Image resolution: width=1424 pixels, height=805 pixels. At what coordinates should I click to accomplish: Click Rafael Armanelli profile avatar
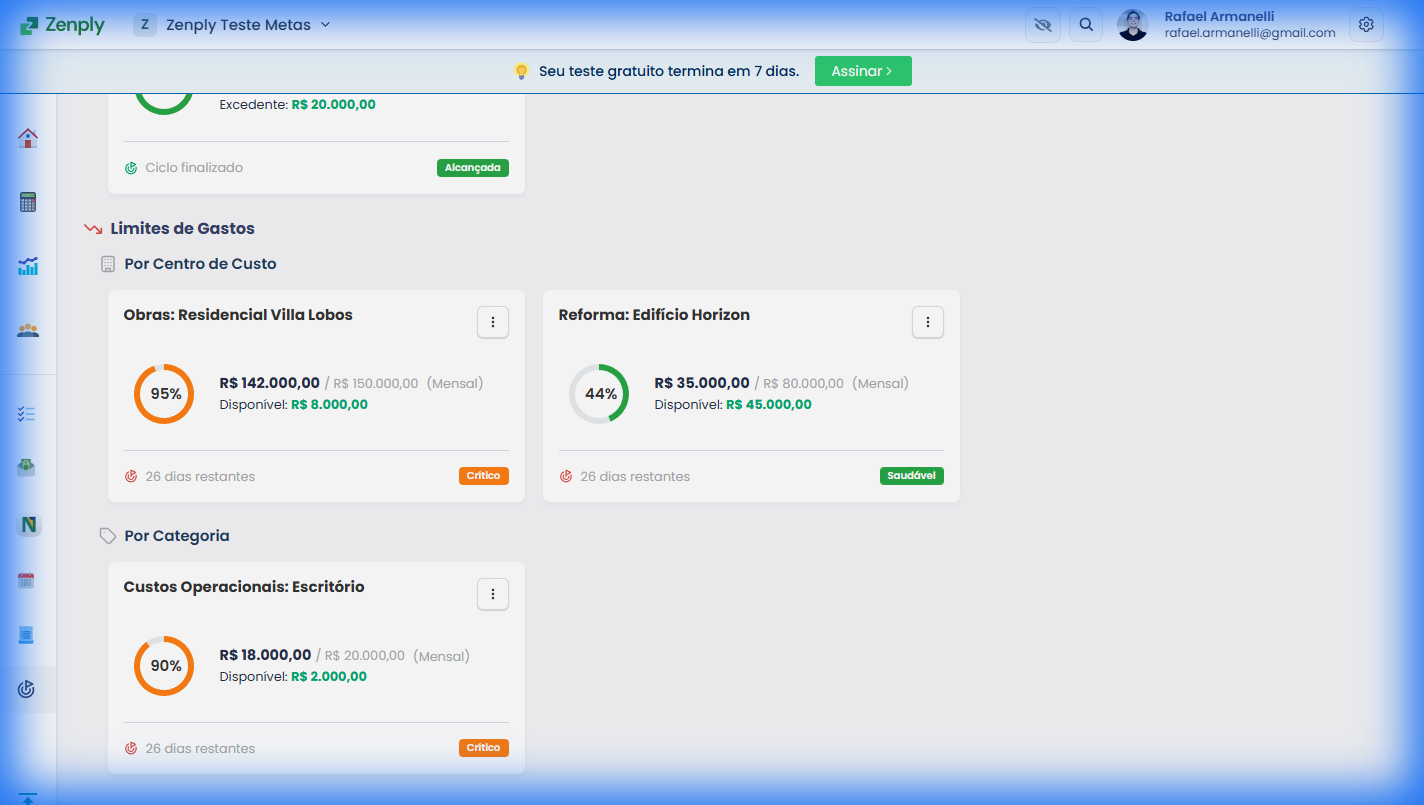coord(1132,25)
